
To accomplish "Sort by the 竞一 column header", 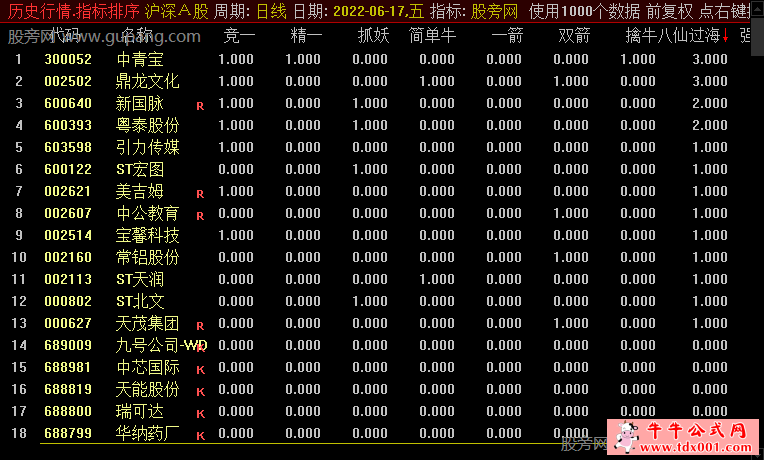I will click(x=239, y=37).
